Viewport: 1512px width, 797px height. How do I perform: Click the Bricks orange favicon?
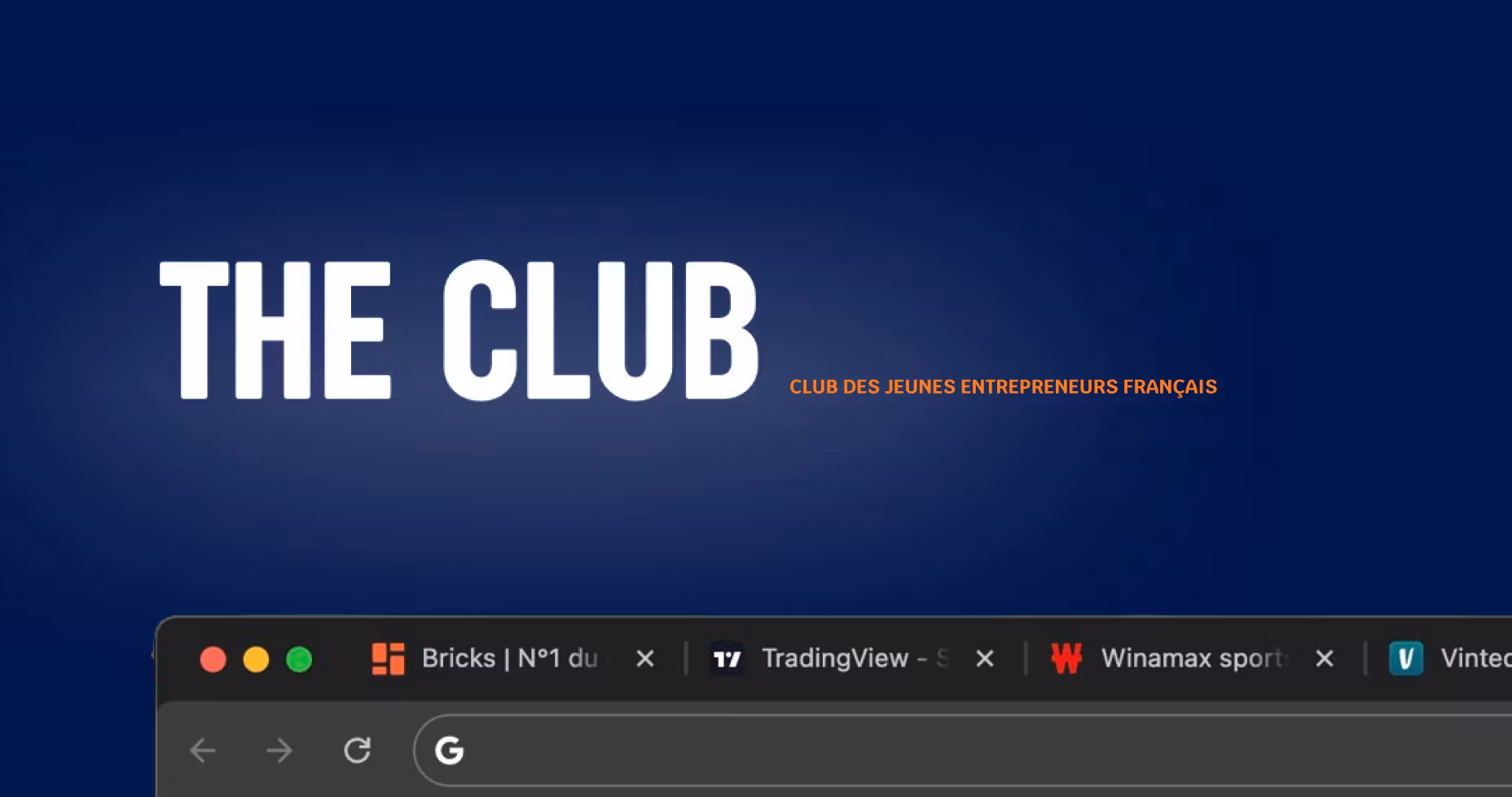[x=388, y=658]
